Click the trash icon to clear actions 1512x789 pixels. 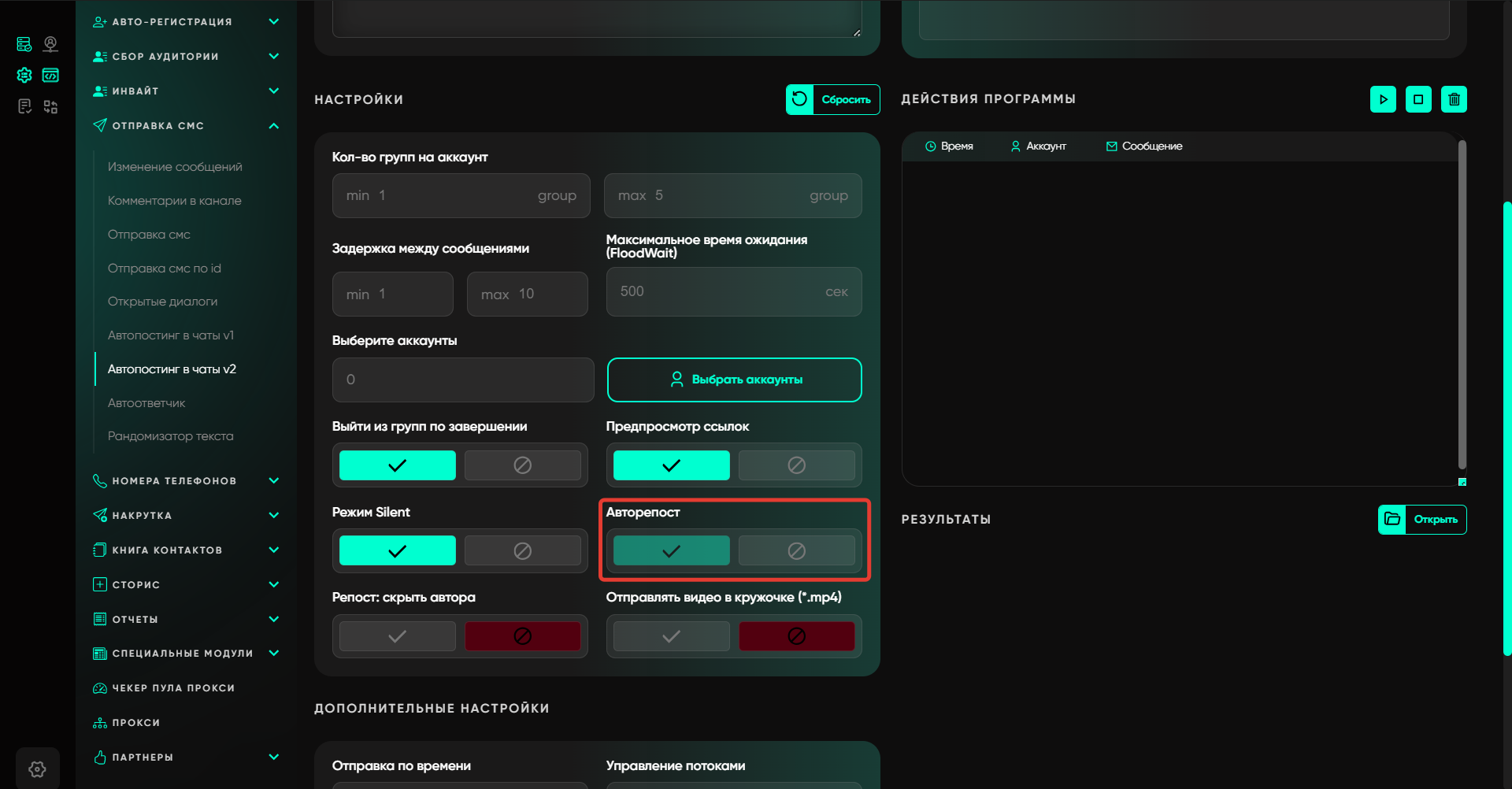click(x=1454, y=99)
